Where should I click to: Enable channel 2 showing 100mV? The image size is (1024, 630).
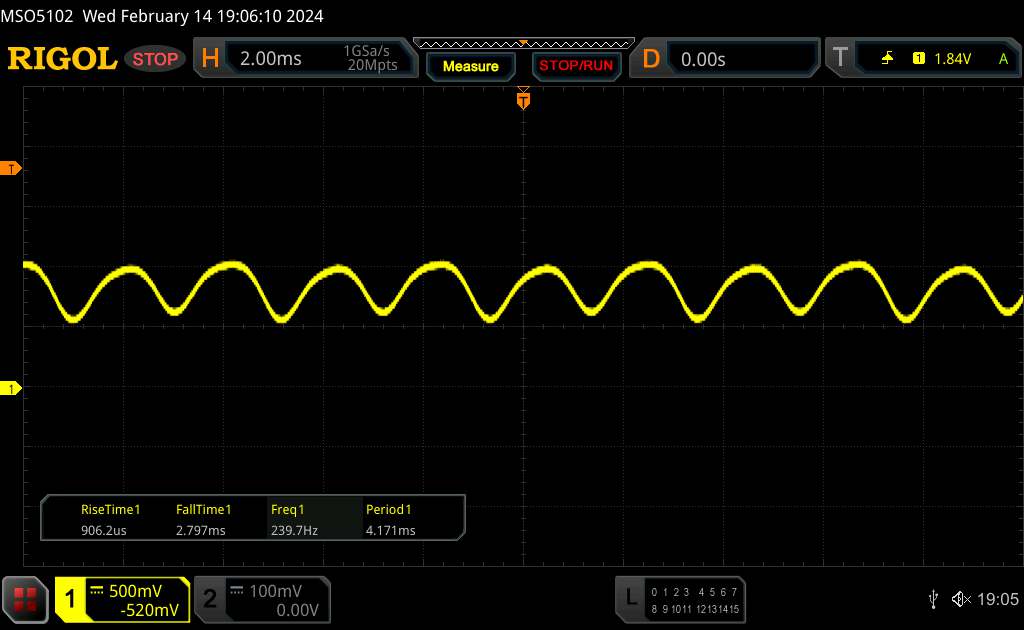pos(260,600)
